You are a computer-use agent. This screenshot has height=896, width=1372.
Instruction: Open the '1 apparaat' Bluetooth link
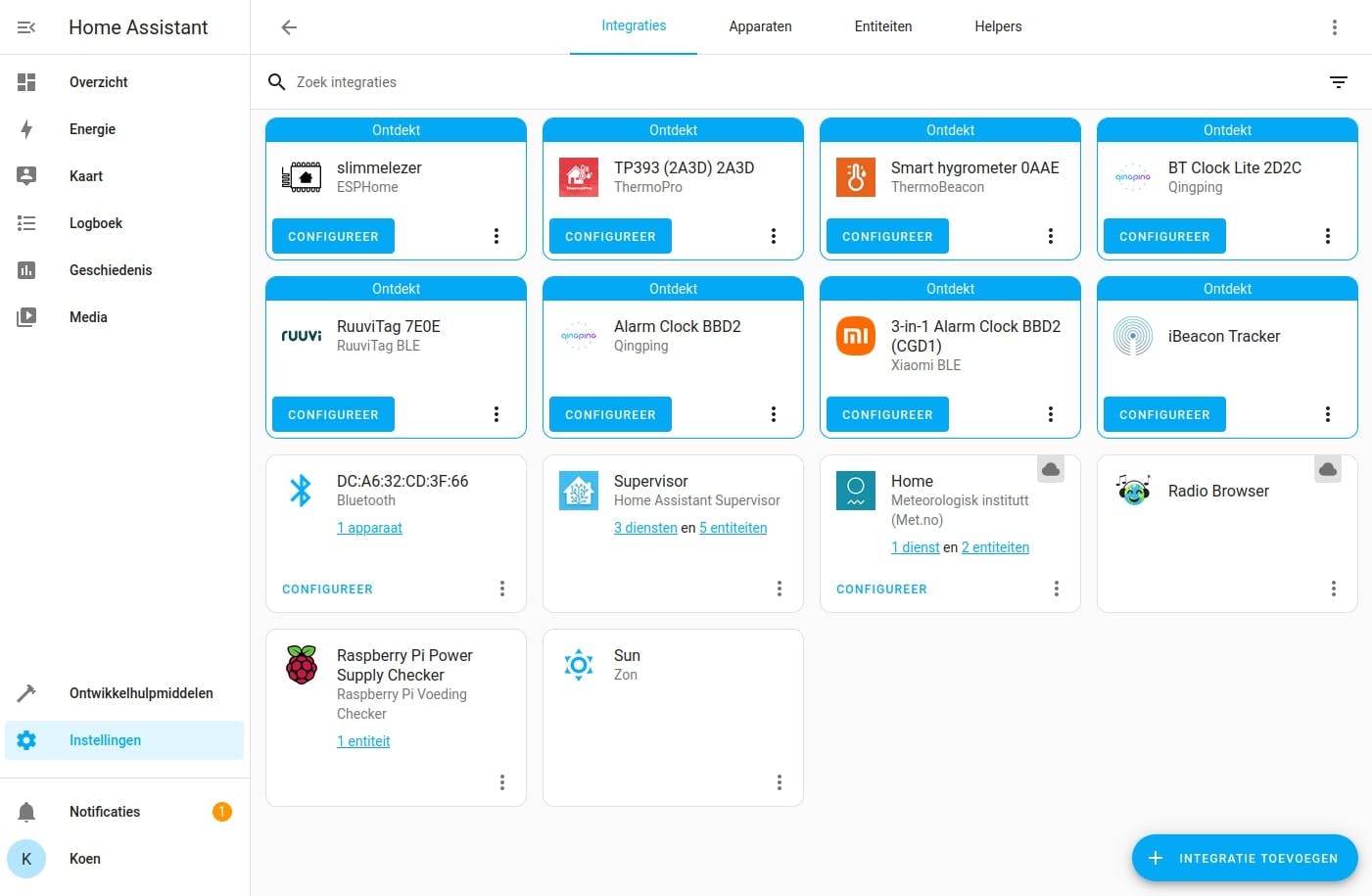pyautogui.click(x=369, y=528)
